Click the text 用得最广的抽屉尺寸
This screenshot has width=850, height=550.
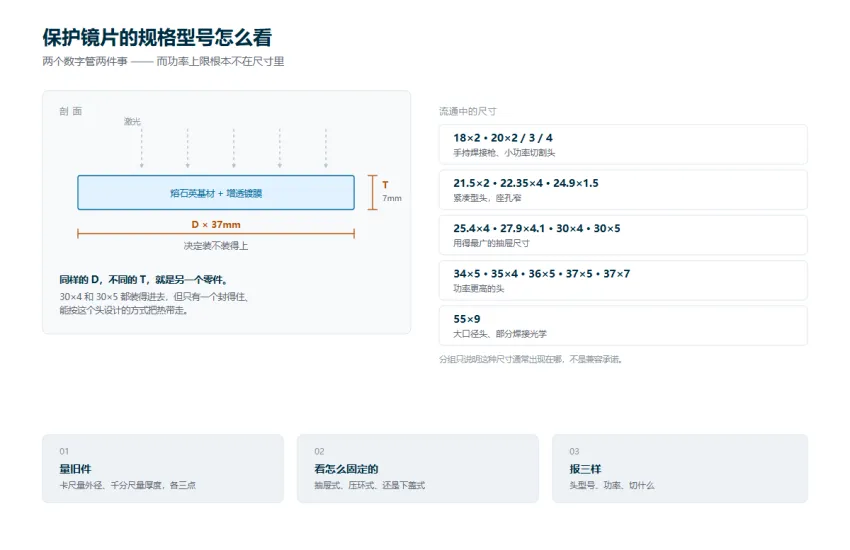point(491,243)
